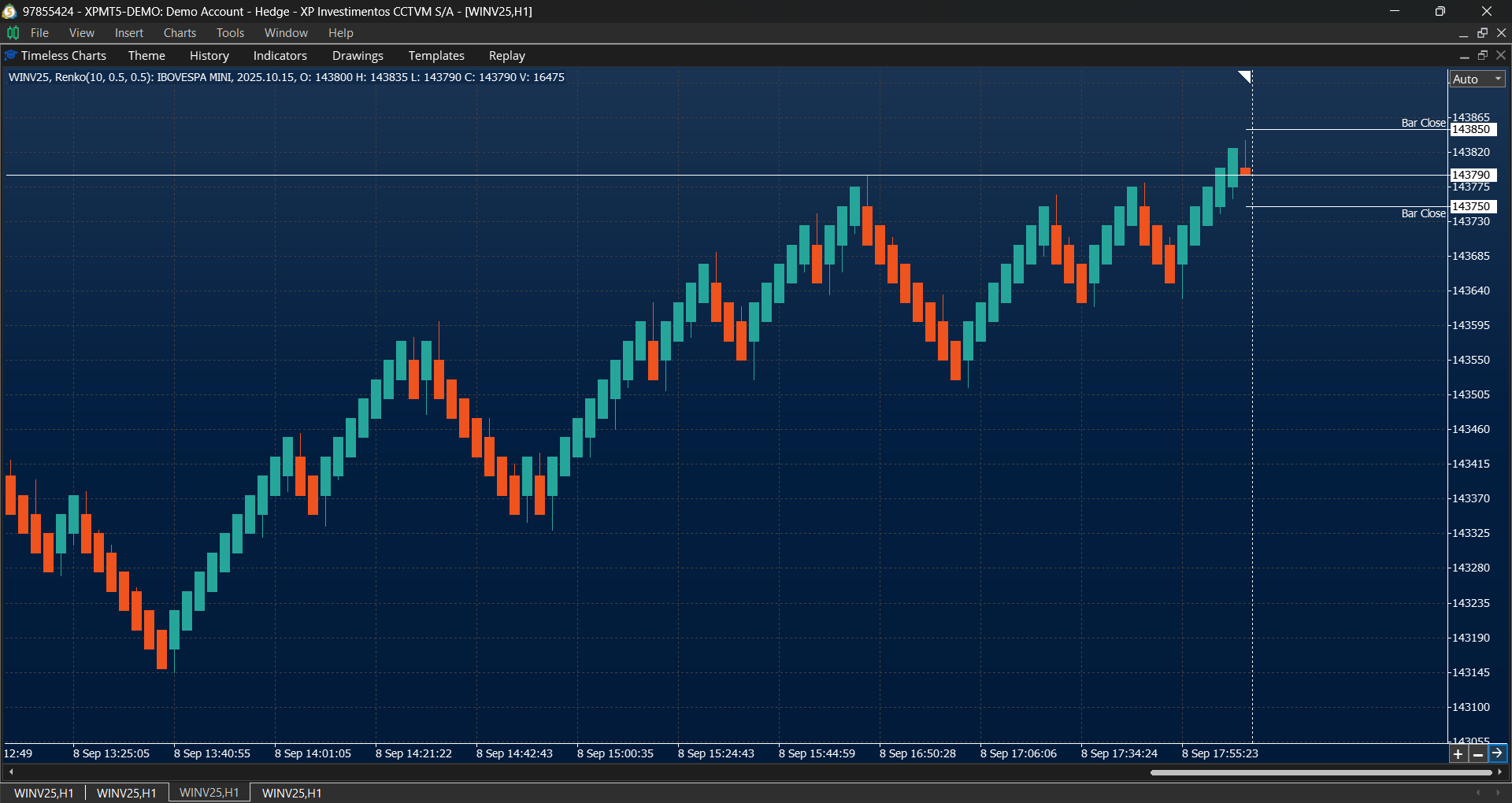
Task: Open the Templates manager
Action: (435, 55)
